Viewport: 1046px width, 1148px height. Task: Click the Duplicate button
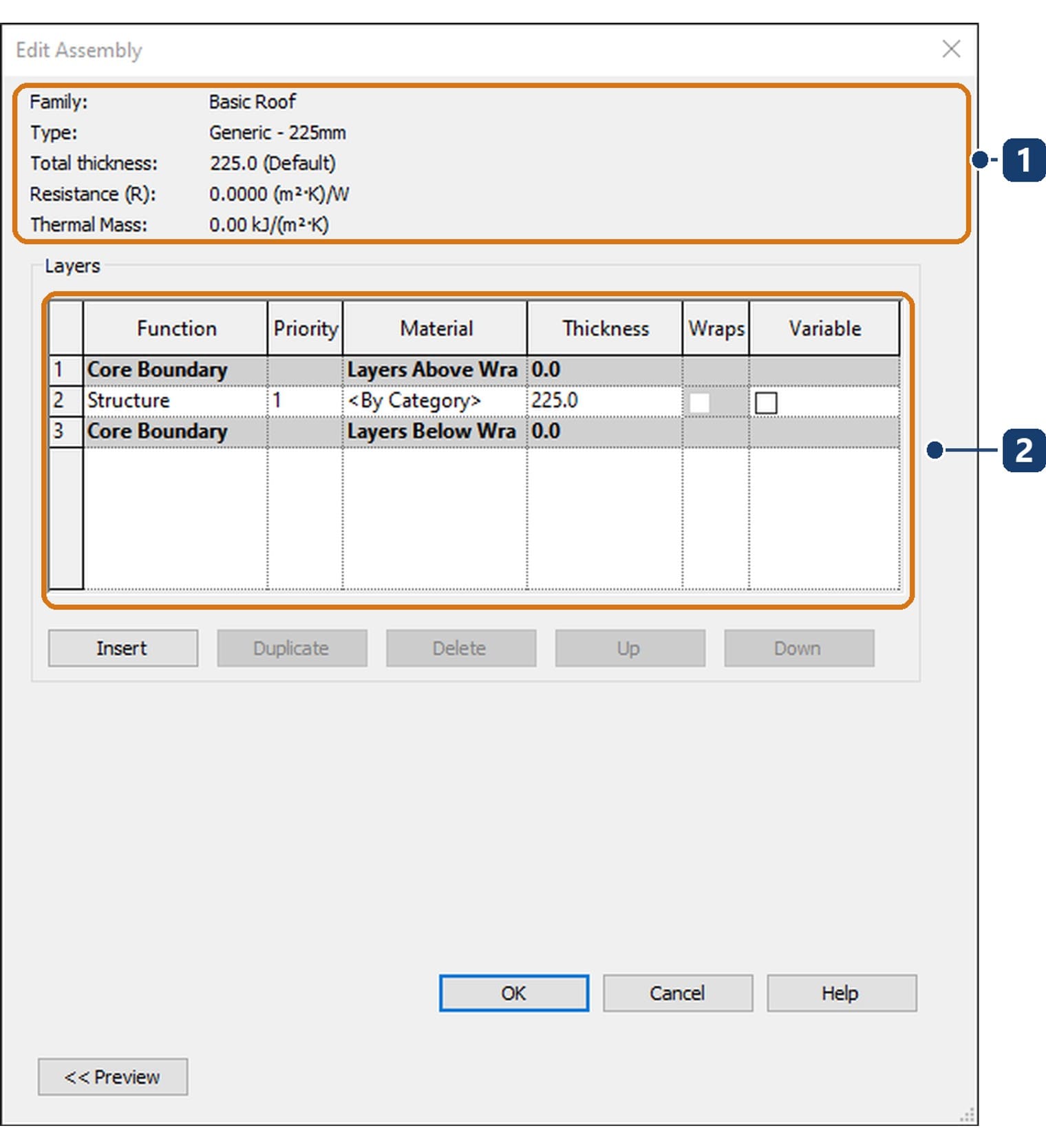pos(292,648)
